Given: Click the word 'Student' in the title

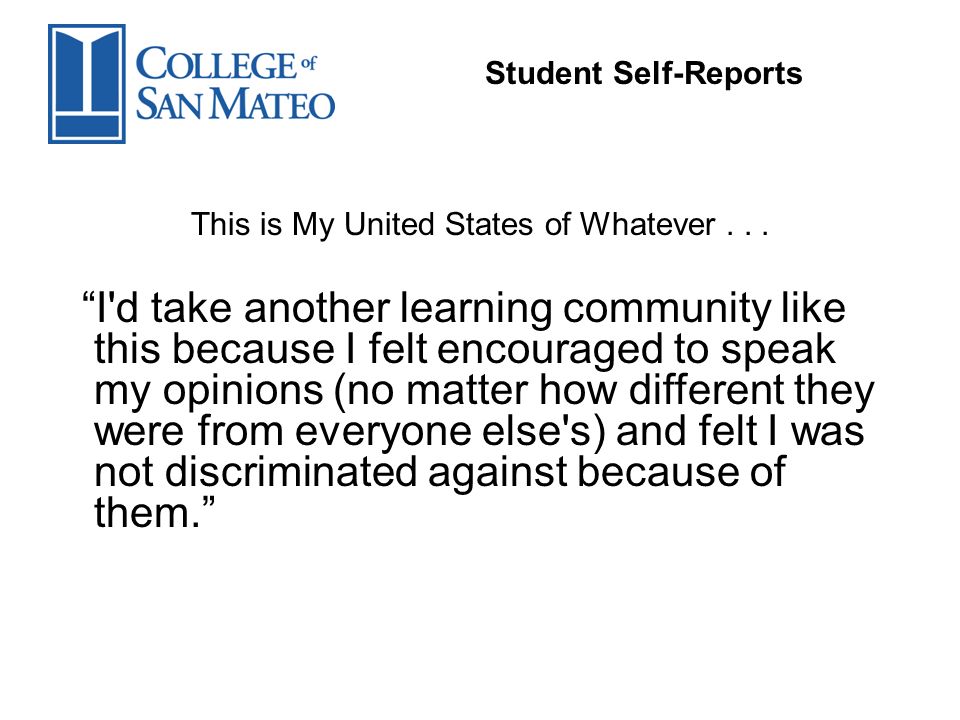Looking at the screenshot, I should click(544, 73).
